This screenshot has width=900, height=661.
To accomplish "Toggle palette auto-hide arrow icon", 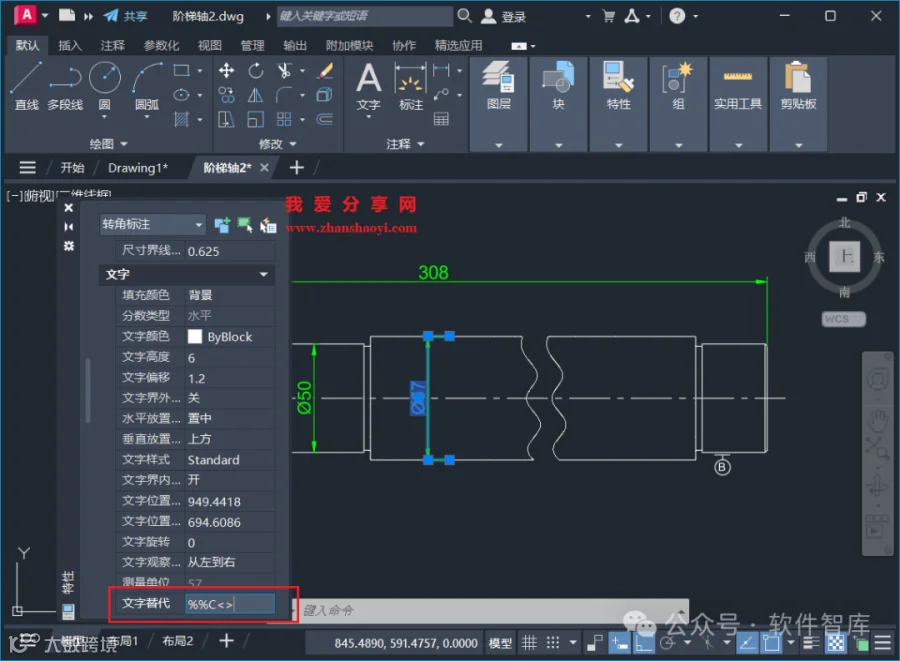I will click(x=68, y=227).
